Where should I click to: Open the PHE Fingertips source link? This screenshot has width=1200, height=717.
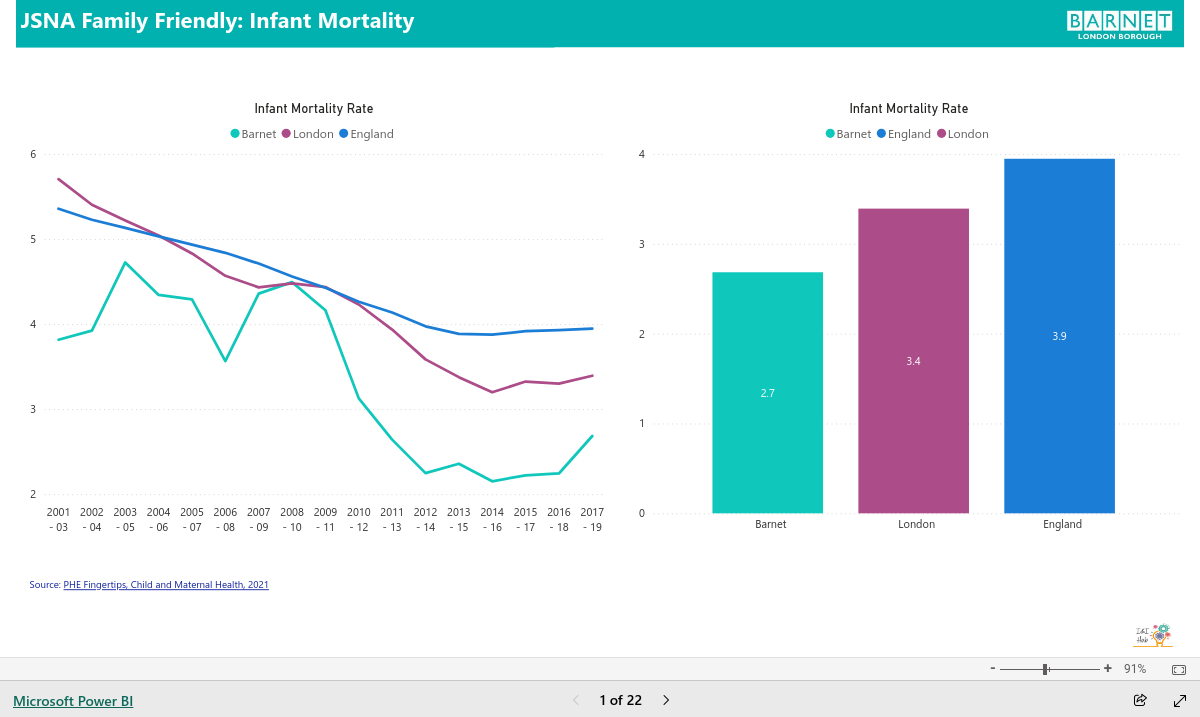tap(166, 584)
